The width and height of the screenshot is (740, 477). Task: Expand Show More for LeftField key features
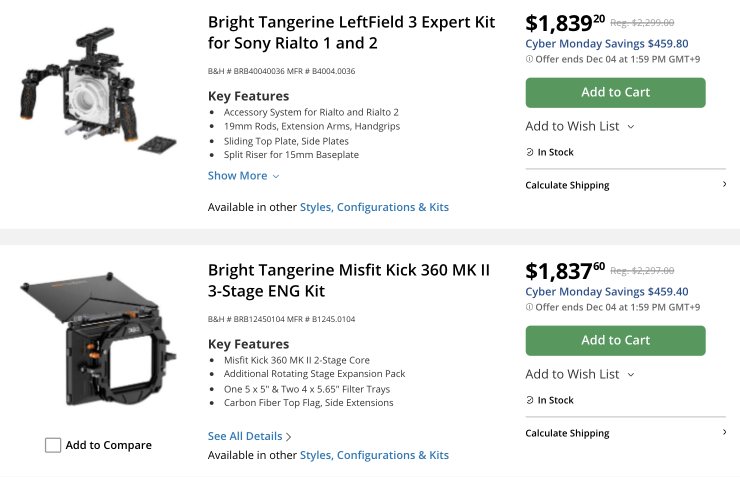243,176
